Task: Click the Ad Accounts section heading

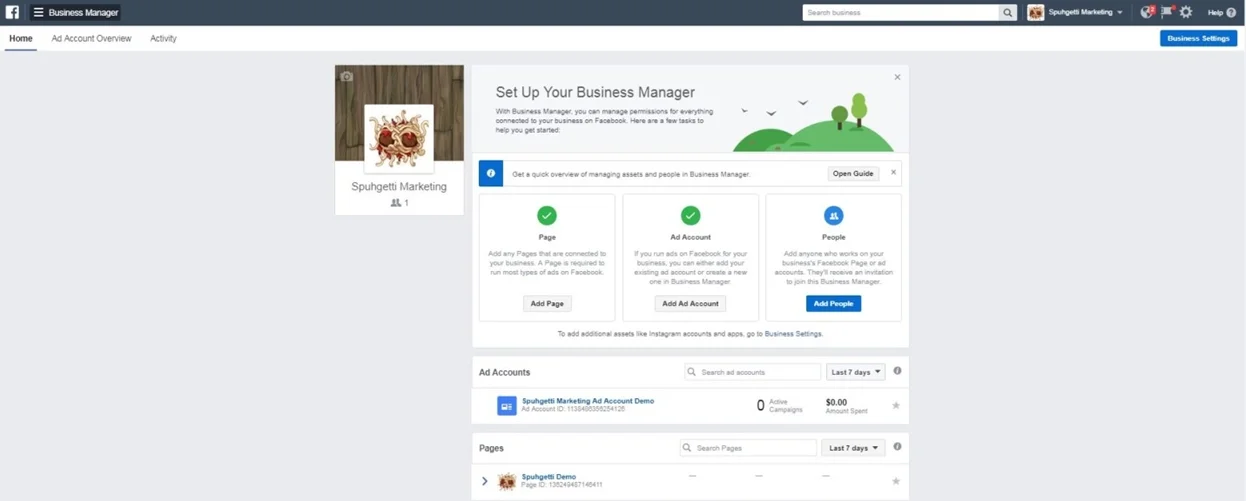Action: [x=504, y=372]
